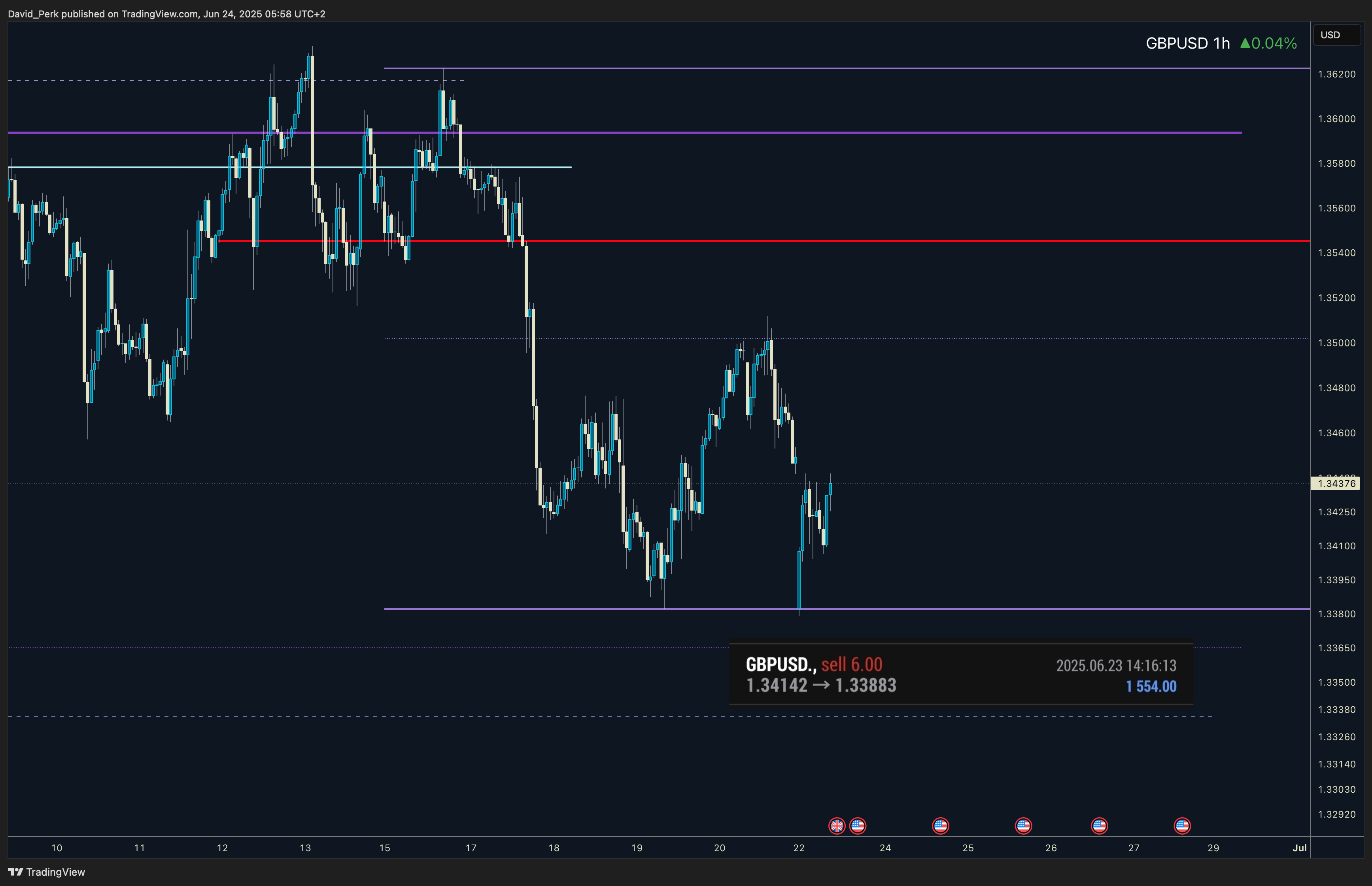1372x886 pixels.
Task: Click the 1.35400 price axis label
Action: tap(1336, 253)
